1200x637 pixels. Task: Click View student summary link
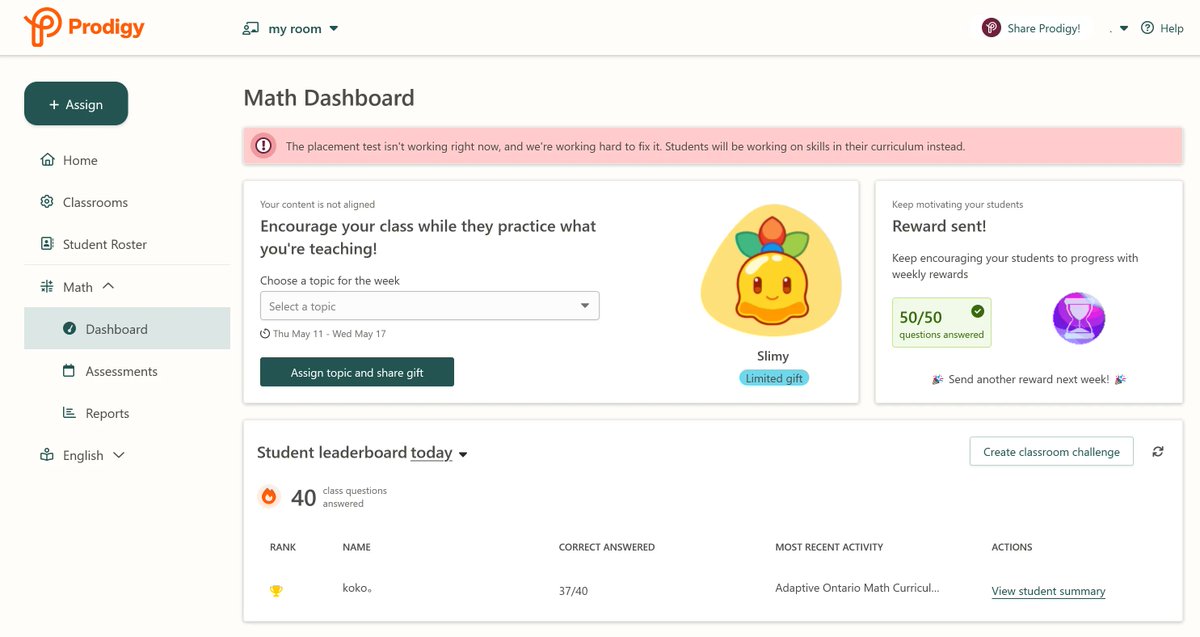pyautogui.click(x=1048, y=591)
